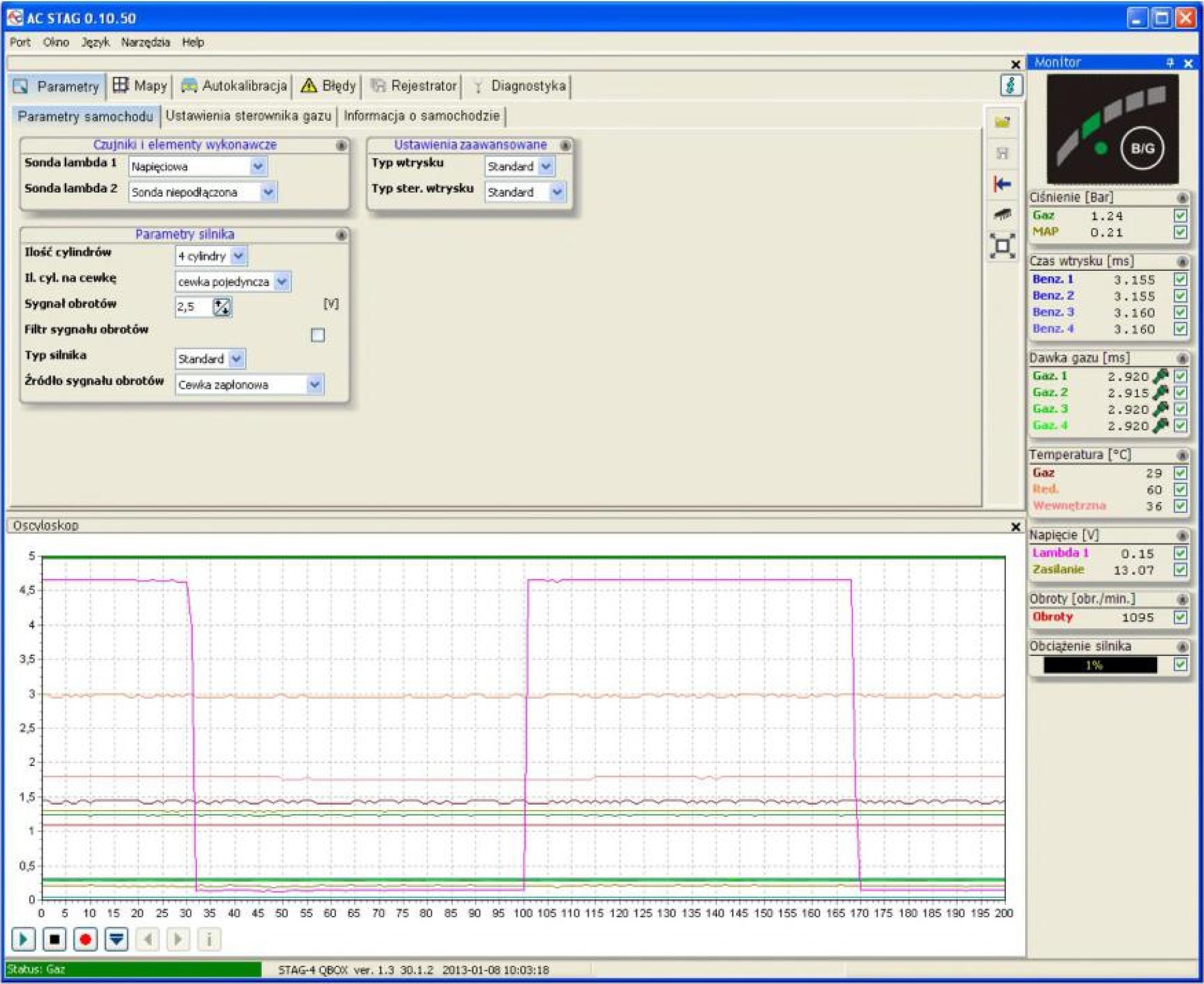The width and height of the screenshot is (1204, 984).
Task: Stop the oscilloscope with the square button
Action: [54, 939]
